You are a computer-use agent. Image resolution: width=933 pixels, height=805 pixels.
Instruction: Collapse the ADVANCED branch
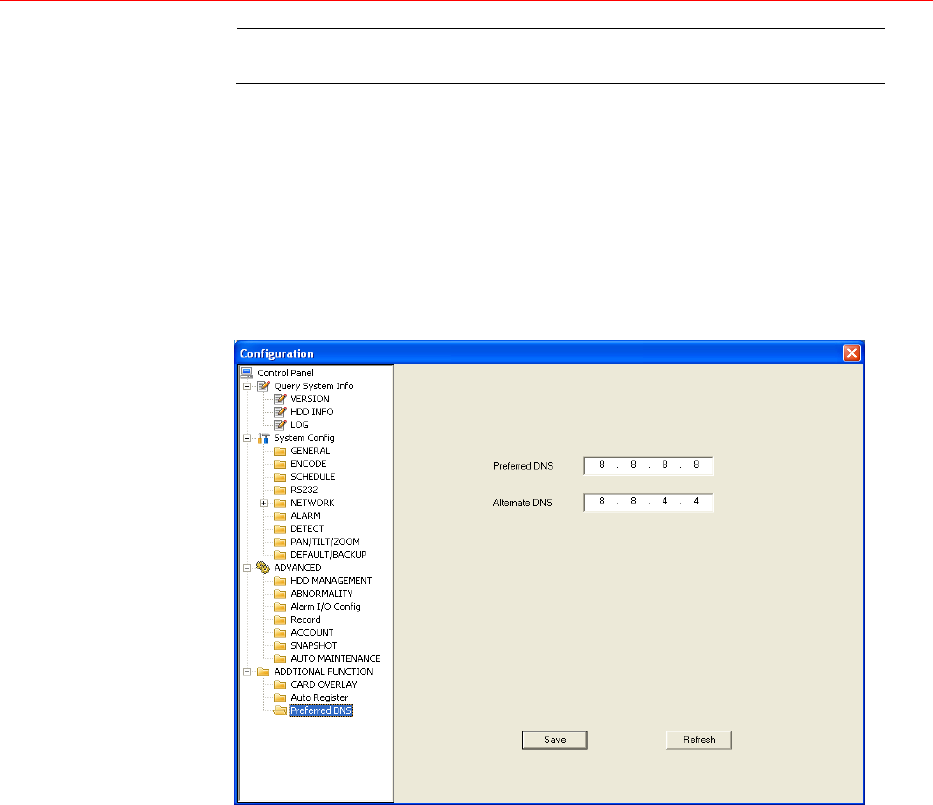(x=247, y=568)
